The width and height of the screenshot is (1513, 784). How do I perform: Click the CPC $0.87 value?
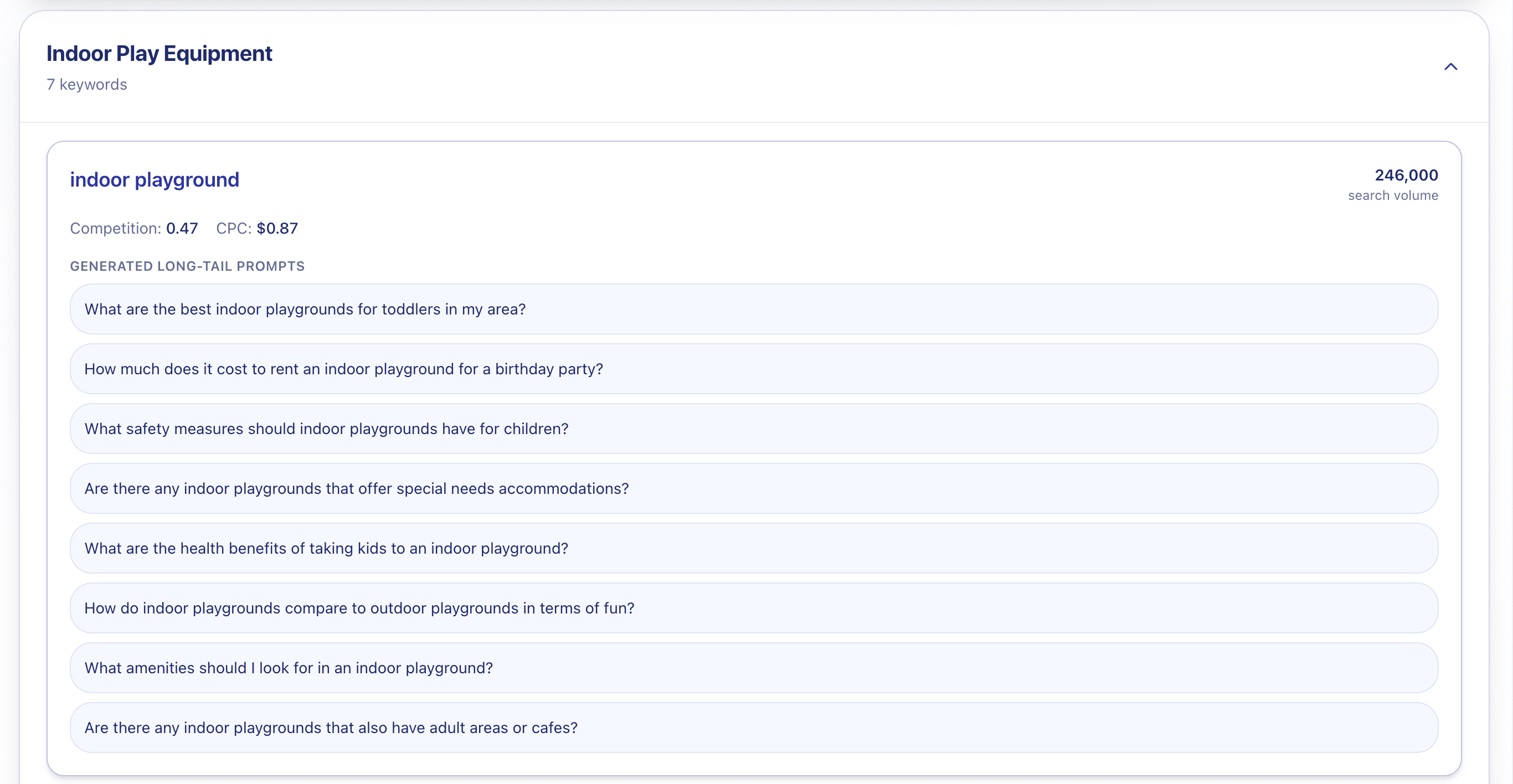(x=277, y=229)
